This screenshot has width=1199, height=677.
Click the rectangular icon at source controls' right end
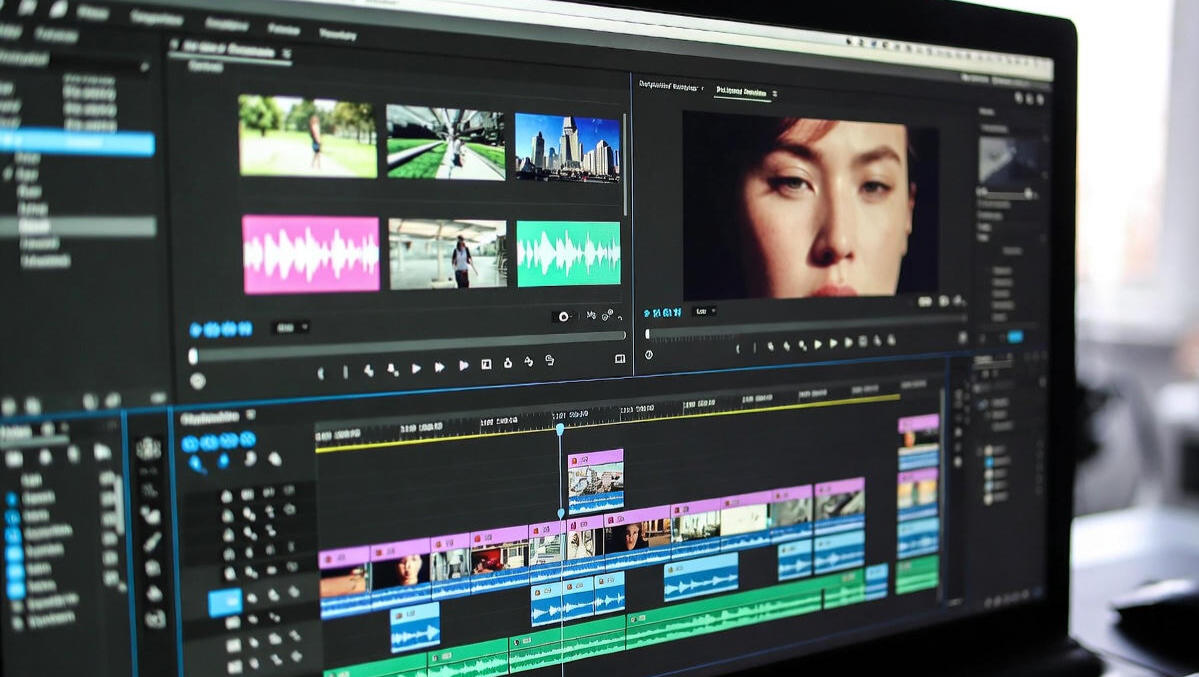tap(620, 359)
